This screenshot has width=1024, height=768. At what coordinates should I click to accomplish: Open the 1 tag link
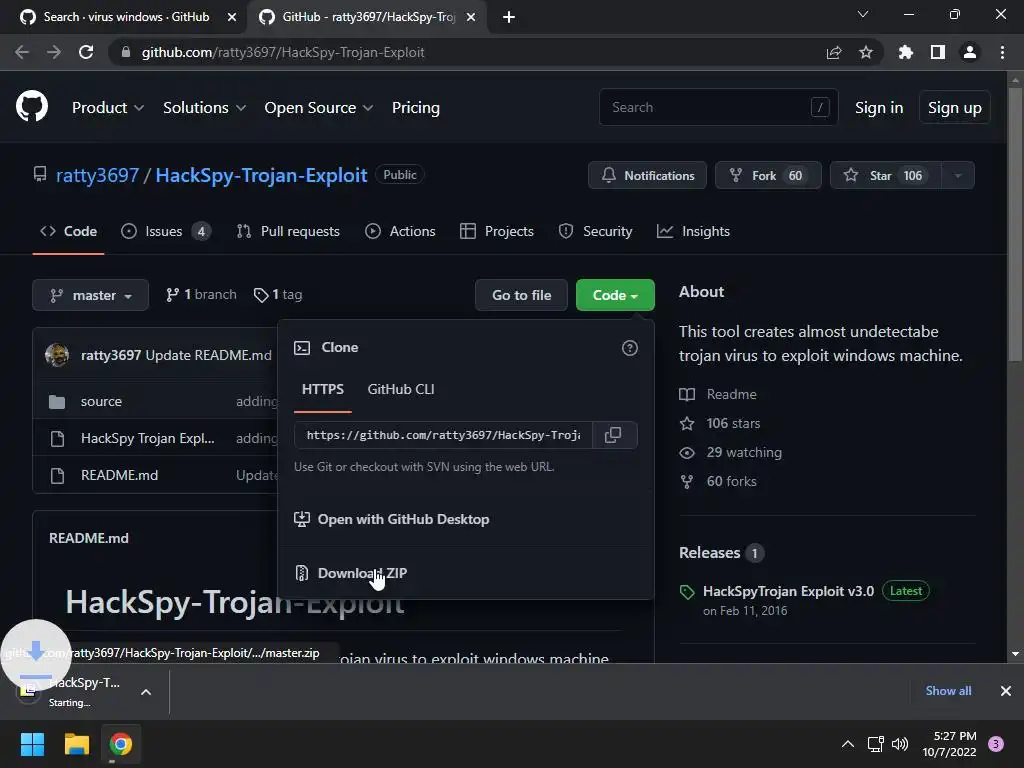(278, 295)
